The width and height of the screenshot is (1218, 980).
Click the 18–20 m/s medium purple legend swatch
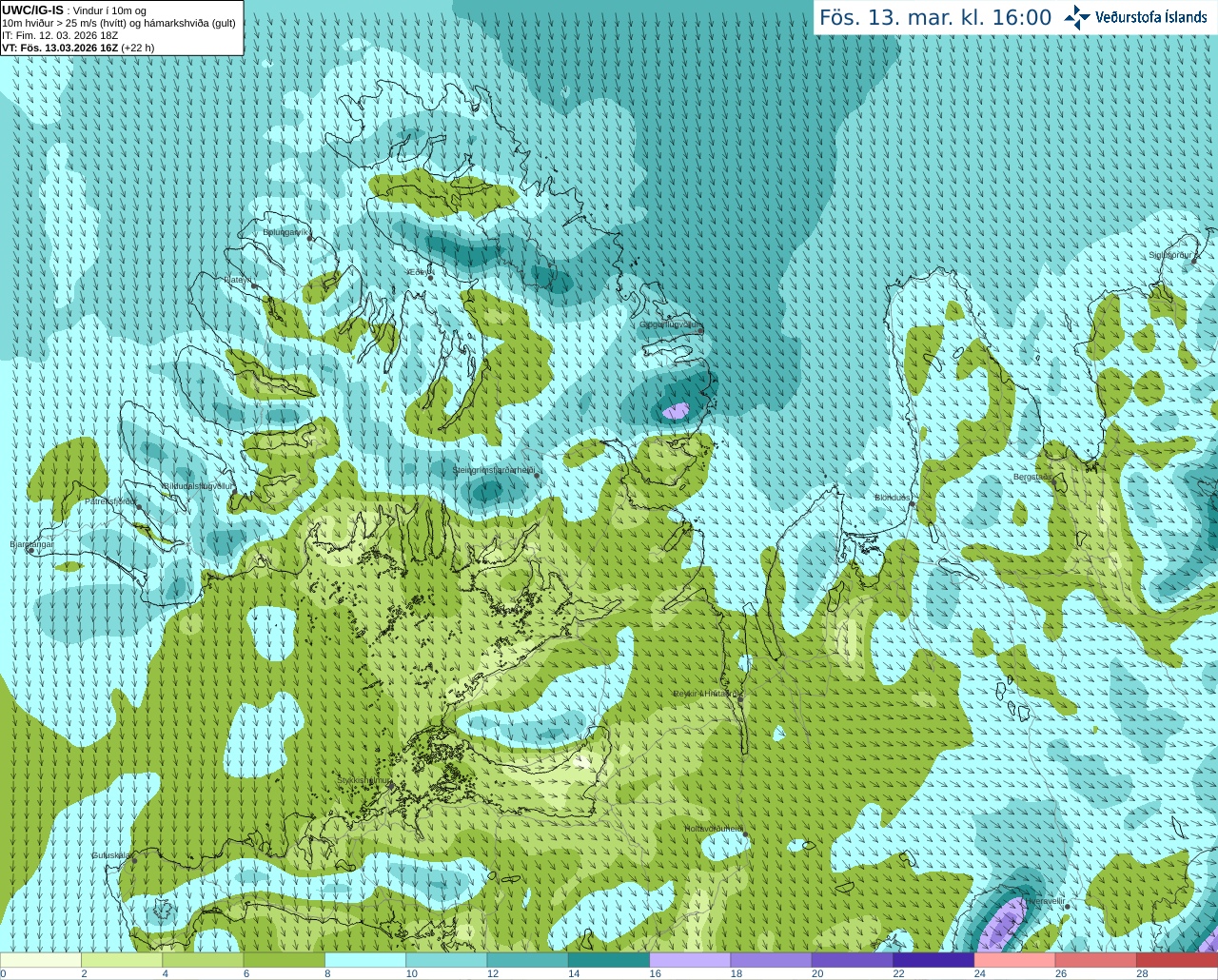click(772, 960)
